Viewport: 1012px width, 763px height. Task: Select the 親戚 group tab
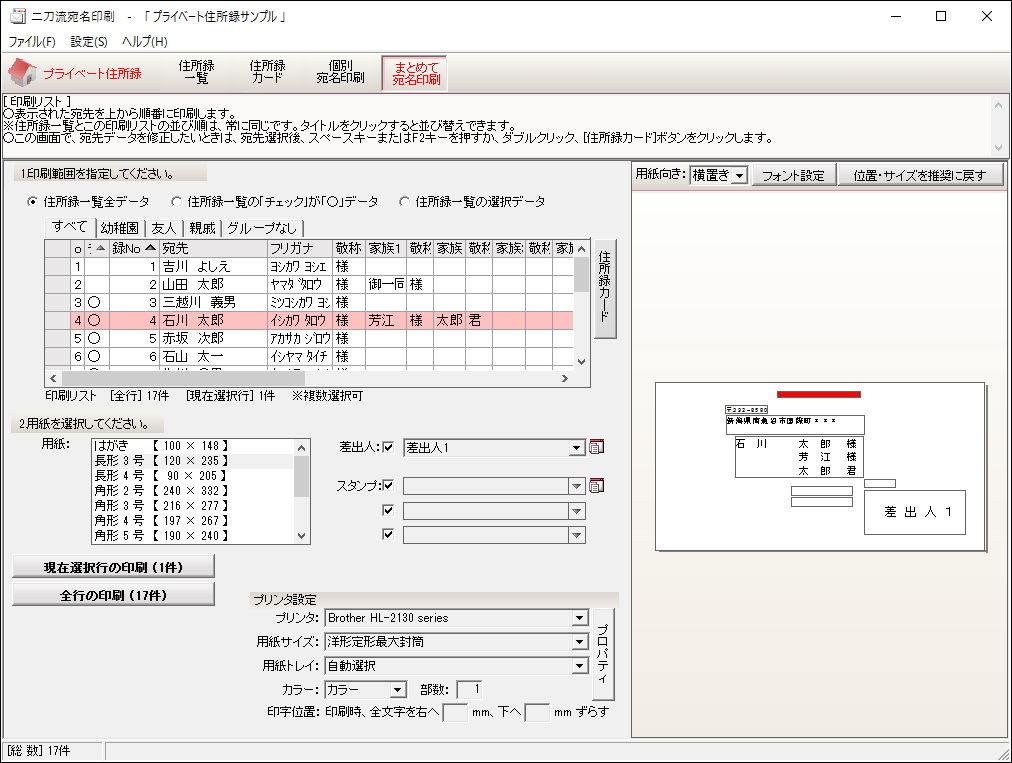[202, 228]
